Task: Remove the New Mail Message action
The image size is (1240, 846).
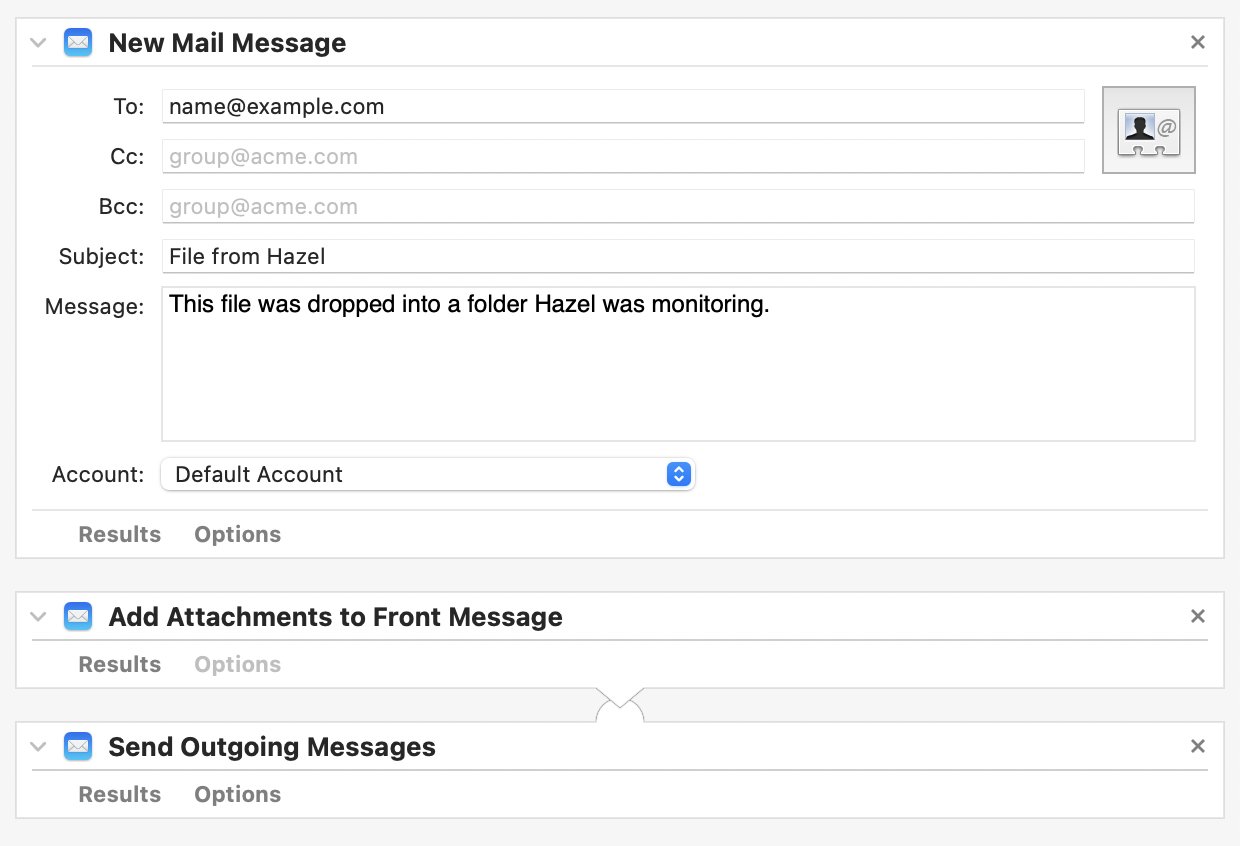Action: tap(1198, 42)
